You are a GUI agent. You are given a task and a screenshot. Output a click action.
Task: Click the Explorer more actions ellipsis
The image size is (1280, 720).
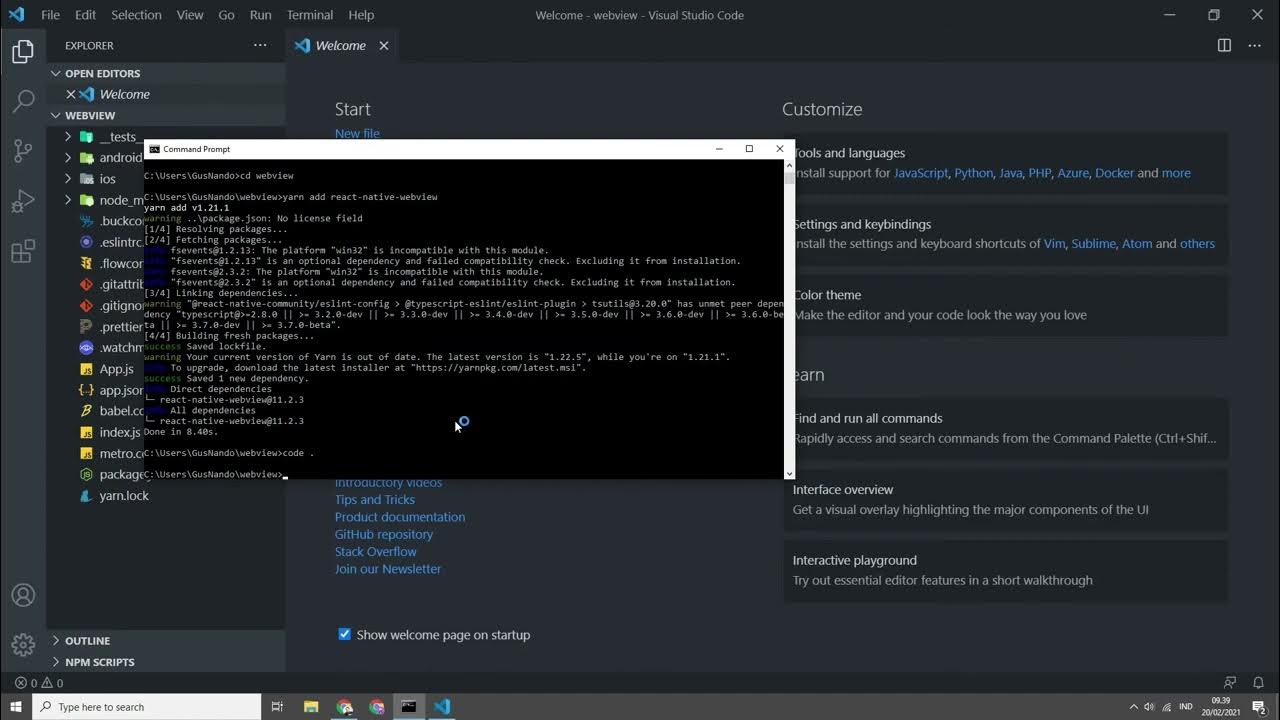[x=260, y=45]
